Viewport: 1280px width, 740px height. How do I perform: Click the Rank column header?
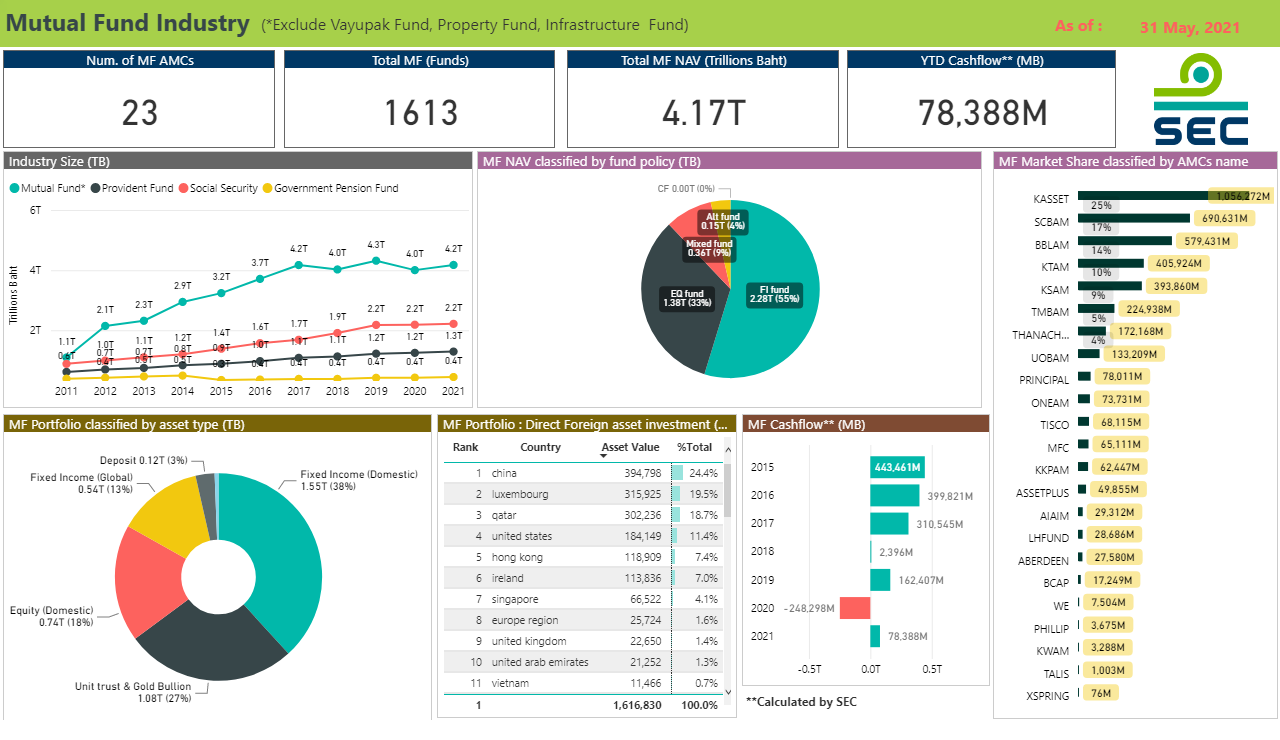click(465, 447)
